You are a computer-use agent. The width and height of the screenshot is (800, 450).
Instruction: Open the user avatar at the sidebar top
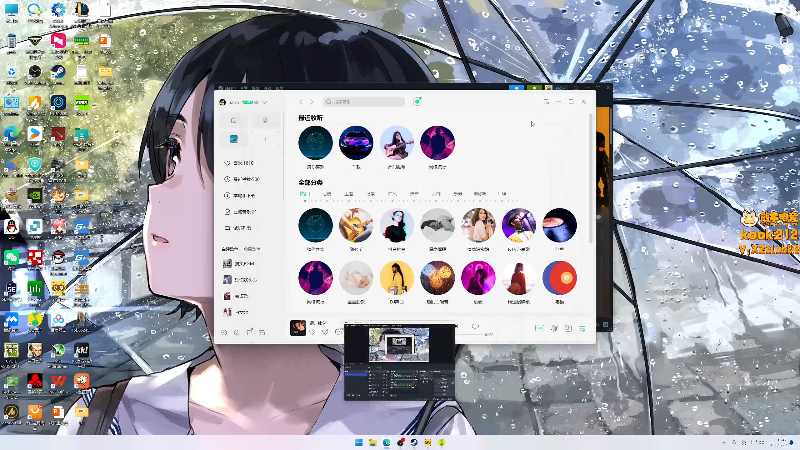click(222, 102)
